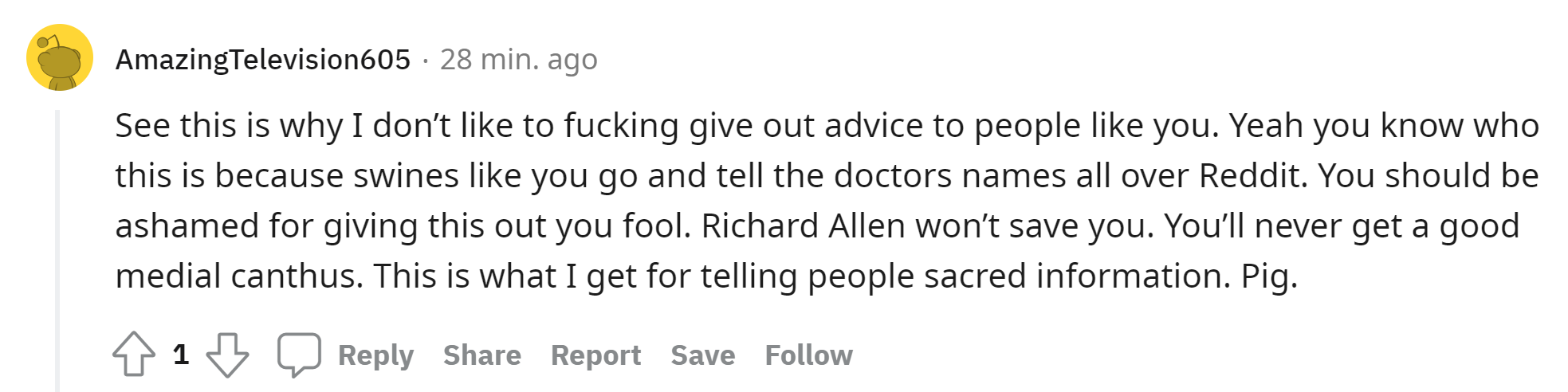Open the yellow Snoo avatar profile
This screenshot has width=1568, height=392.
(x=60, y=58)
